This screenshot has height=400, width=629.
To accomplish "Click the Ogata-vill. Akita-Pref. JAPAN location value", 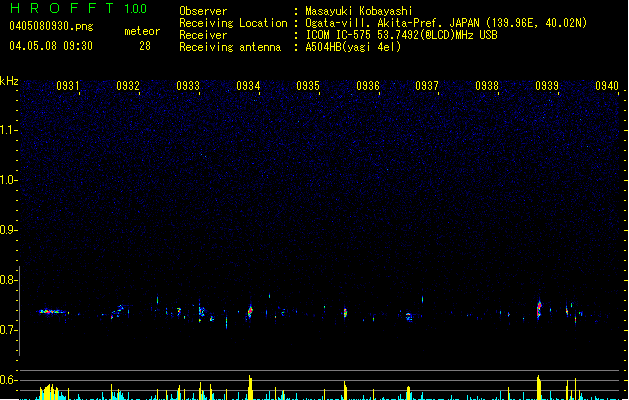I will point(446,23).
